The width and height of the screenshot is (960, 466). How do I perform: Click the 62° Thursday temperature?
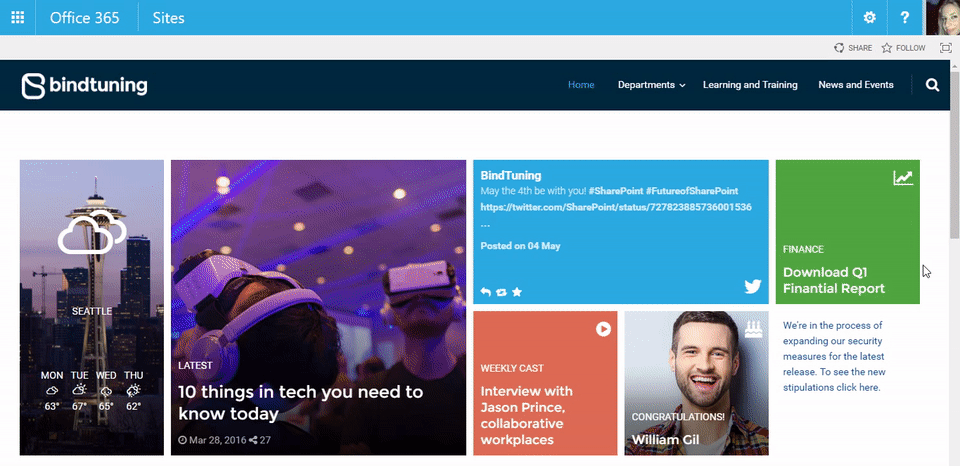(x=133, y=406)
